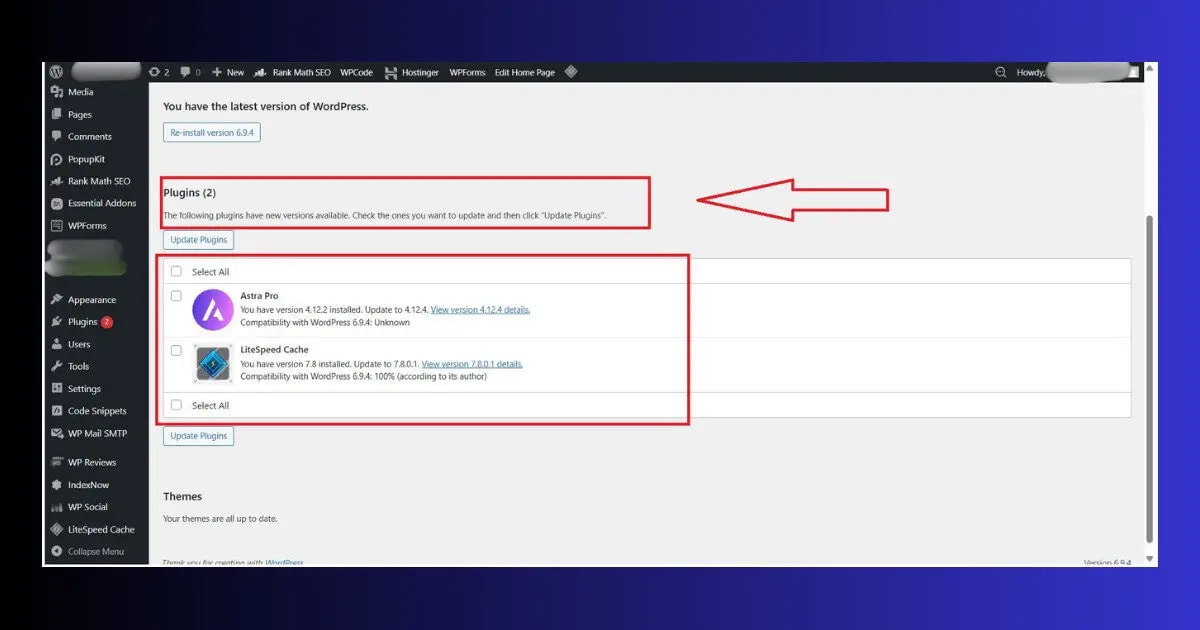
Task: Open the New item menu in admin bar
Action: point(227,72)
